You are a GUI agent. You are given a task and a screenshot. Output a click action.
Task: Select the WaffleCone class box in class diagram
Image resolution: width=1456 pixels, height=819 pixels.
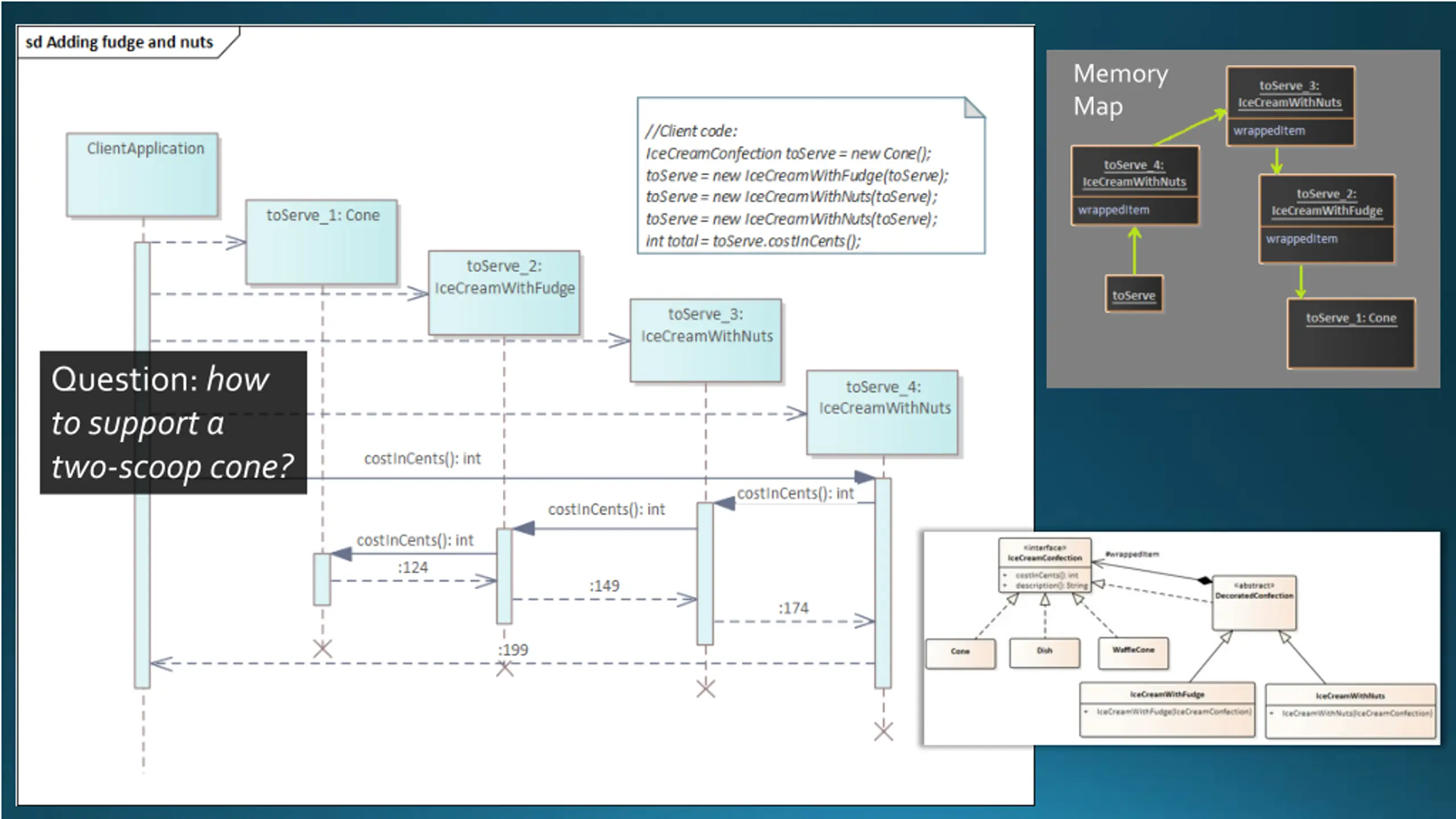(1133, 652)
